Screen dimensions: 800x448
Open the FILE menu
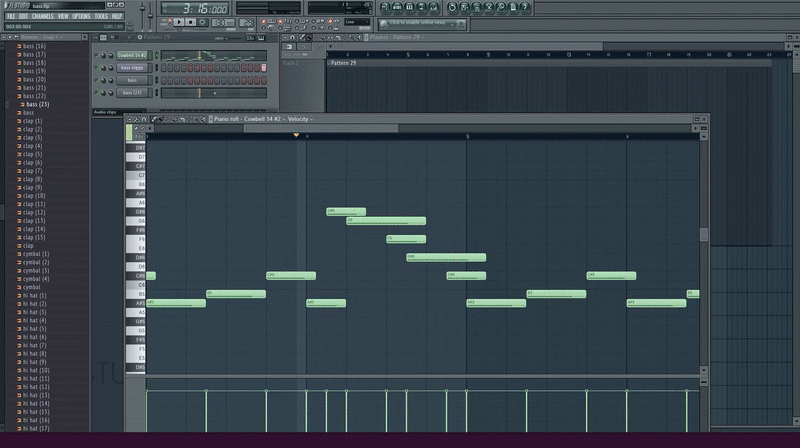[11, 16]
